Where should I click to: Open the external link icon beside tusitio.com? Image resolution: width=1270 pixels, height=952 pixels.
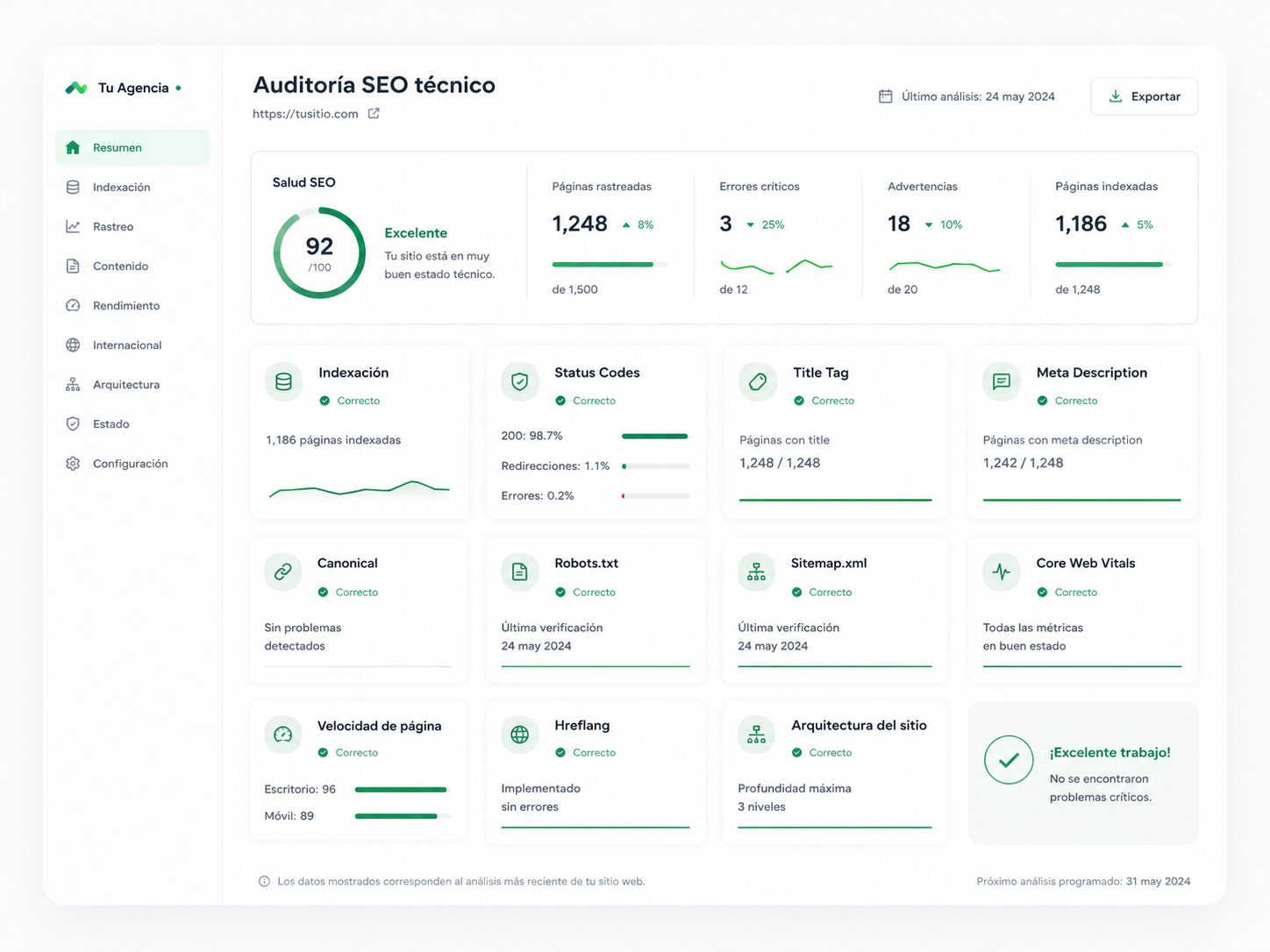click(374, 113)
